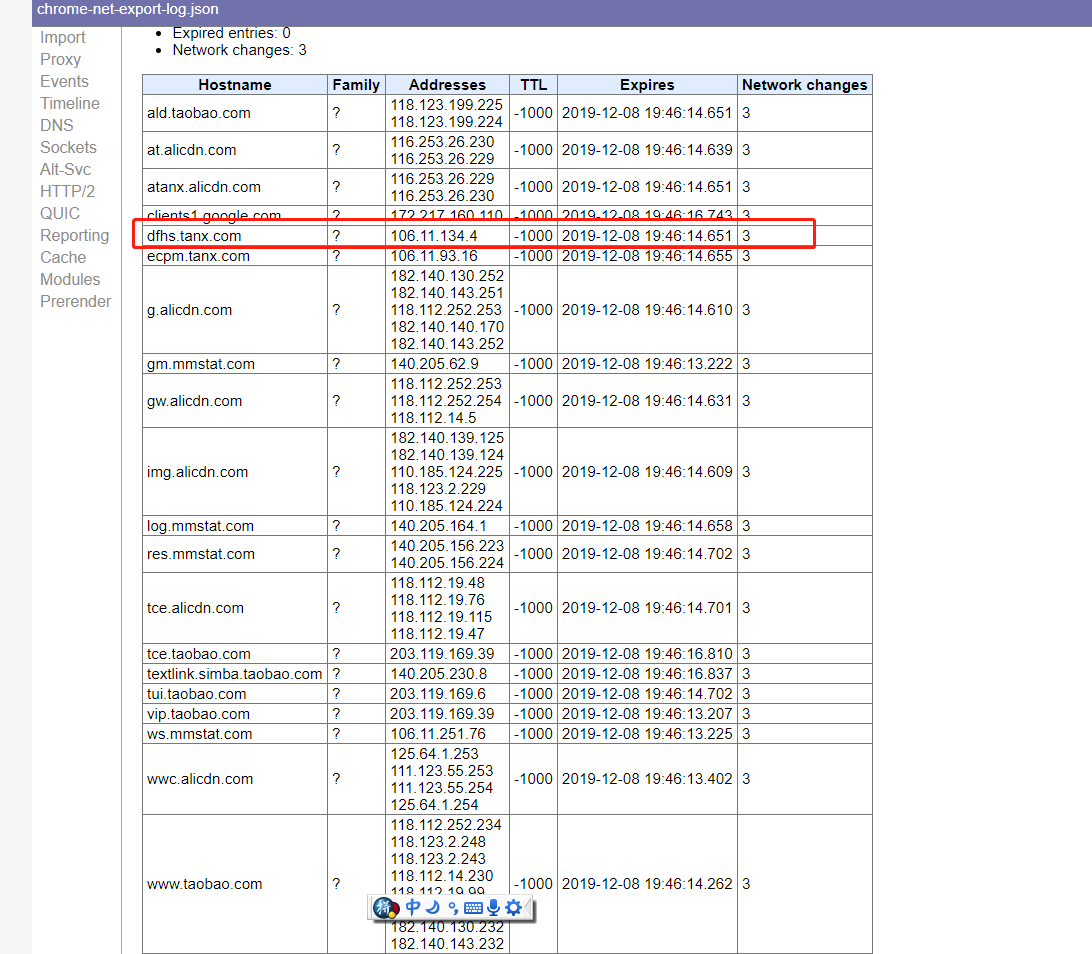Click the Network changes column header
The width and height of the screenshot is (1092, 954).
pyautogui.click(x=804, y=85)
